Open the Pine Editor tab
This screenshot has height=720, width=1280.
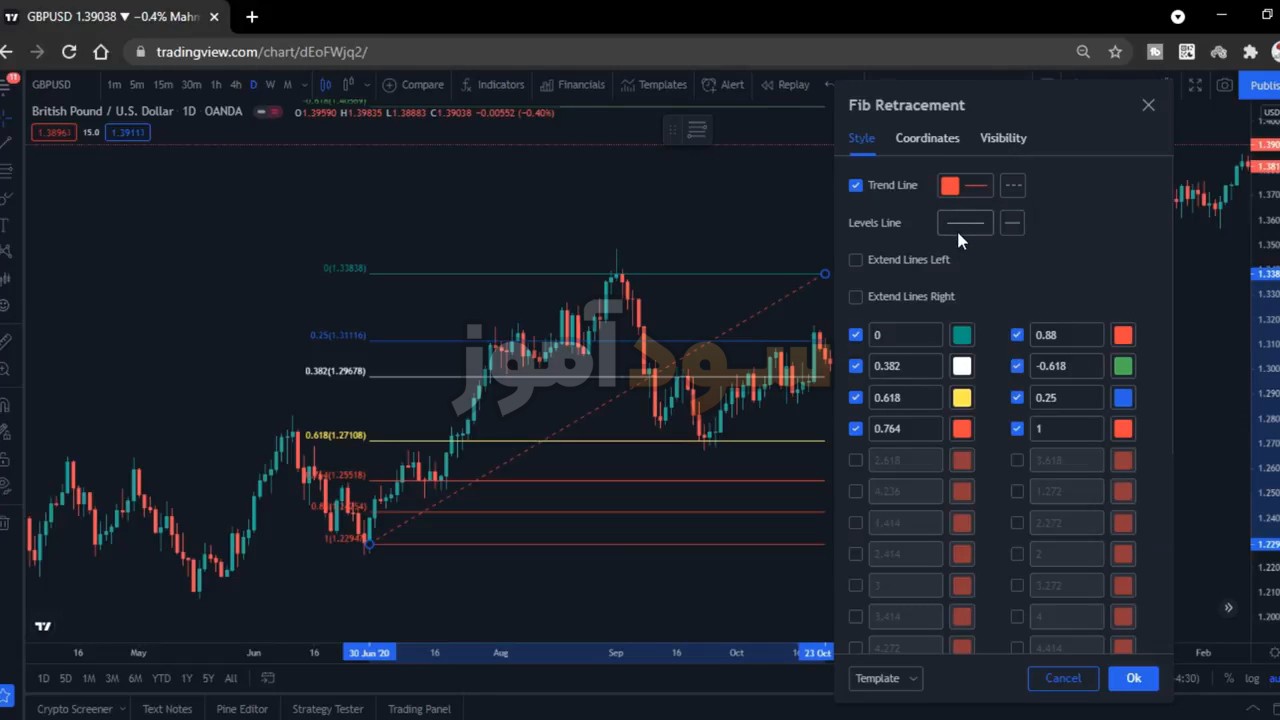(242, 709)
